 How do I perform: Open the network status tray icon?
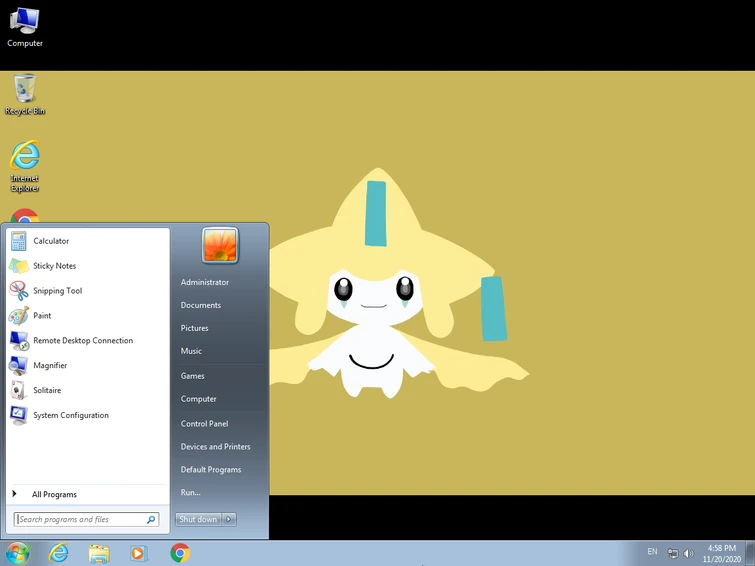coord(673,553)
